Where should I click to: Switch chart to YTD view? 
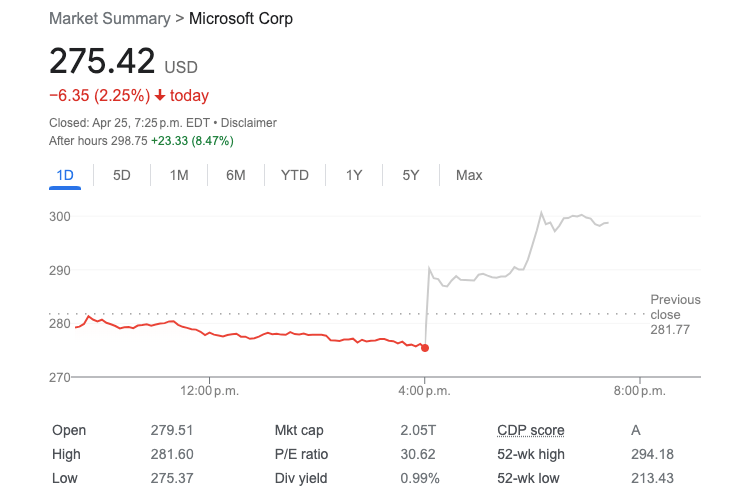pos(294,175)
